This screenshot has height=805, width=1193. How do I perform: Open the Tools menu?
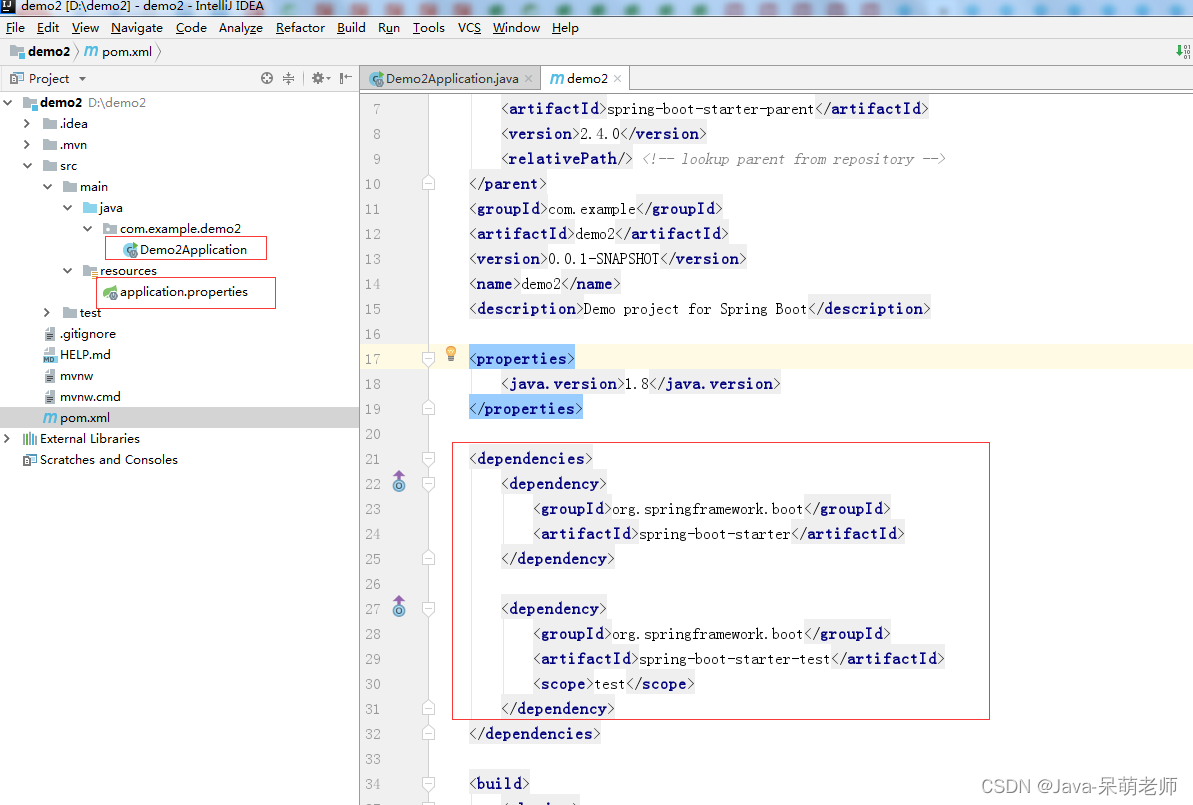coord(428,27)
